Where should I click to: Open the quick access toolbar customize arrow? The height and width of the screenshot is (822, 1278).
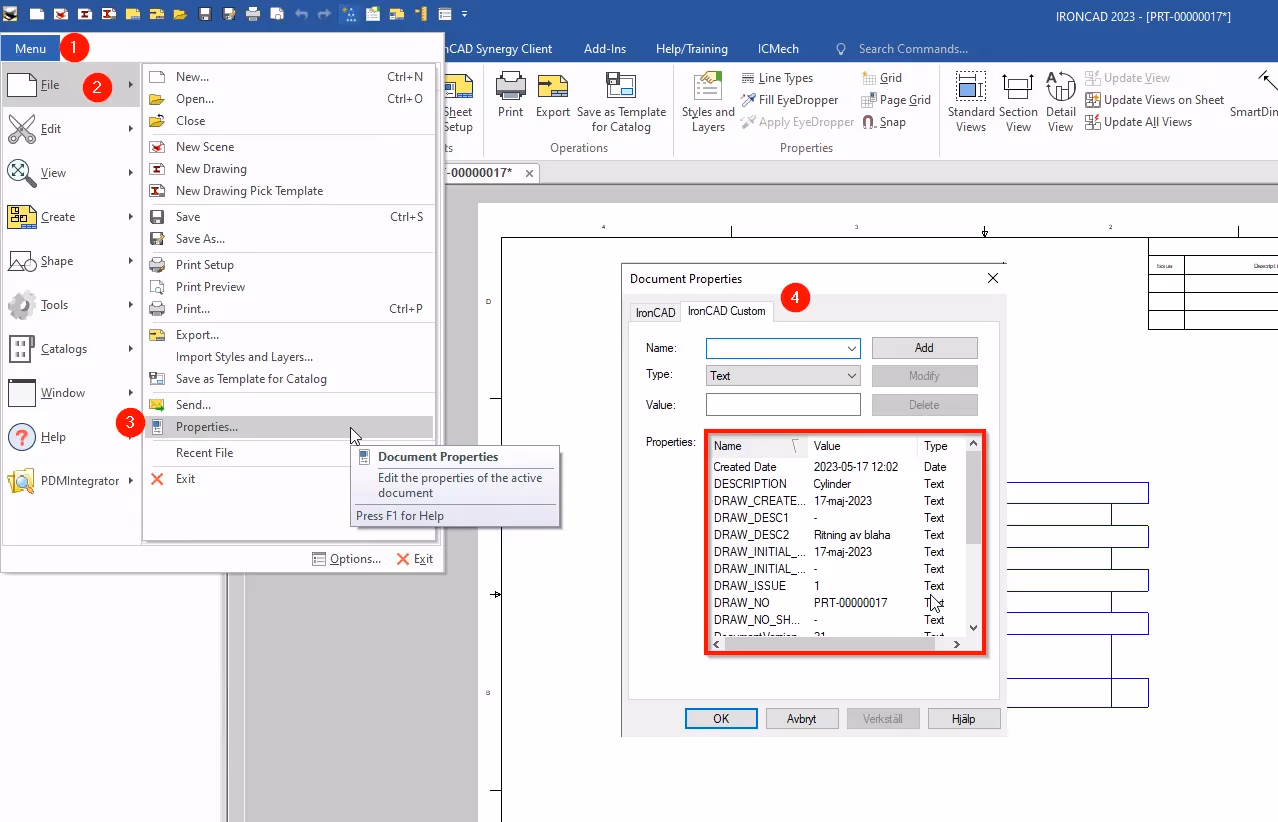[465, 15]
